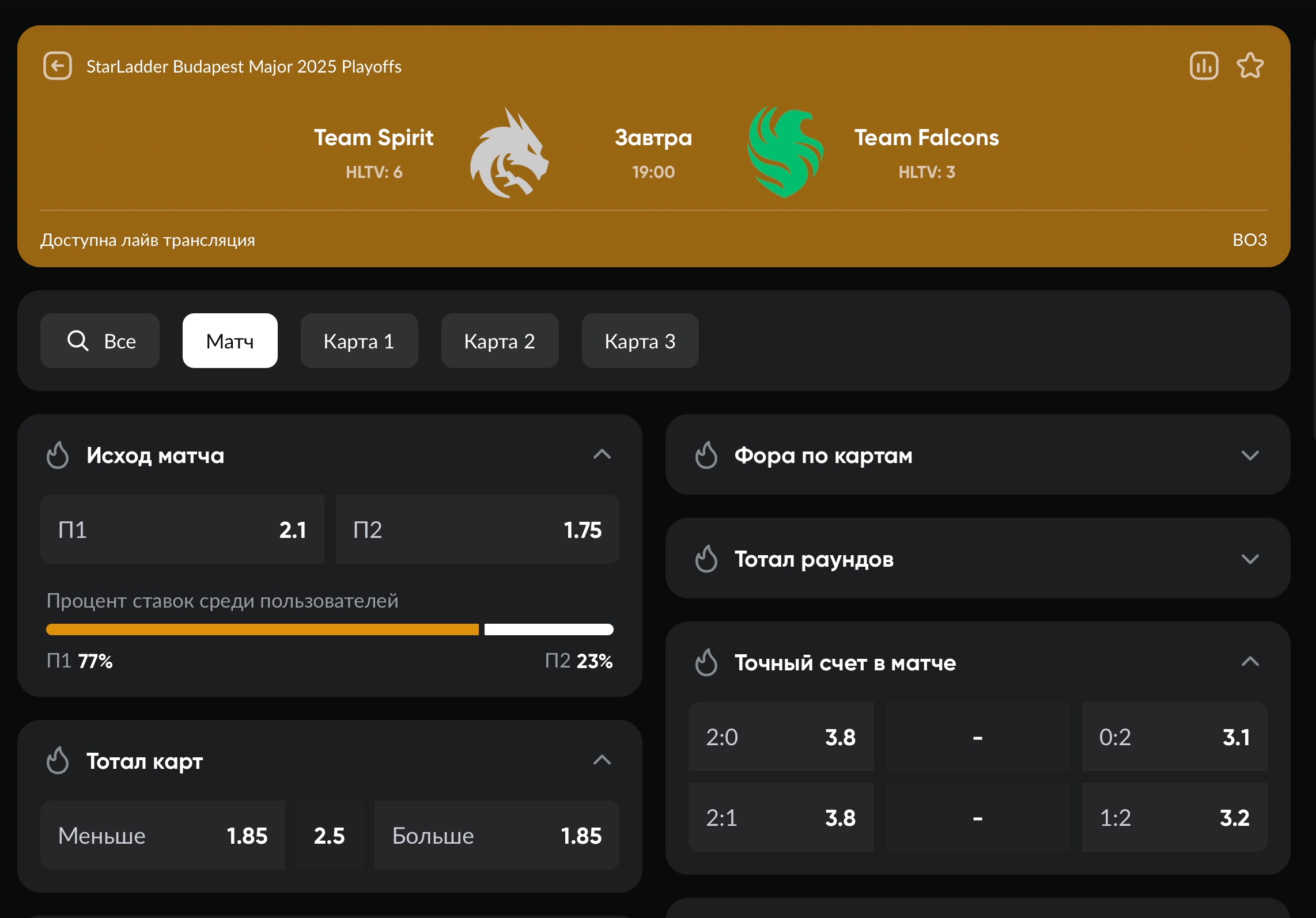1316x918 pixels.
Task: Add match to favorites star
Action: [1250, 66]
